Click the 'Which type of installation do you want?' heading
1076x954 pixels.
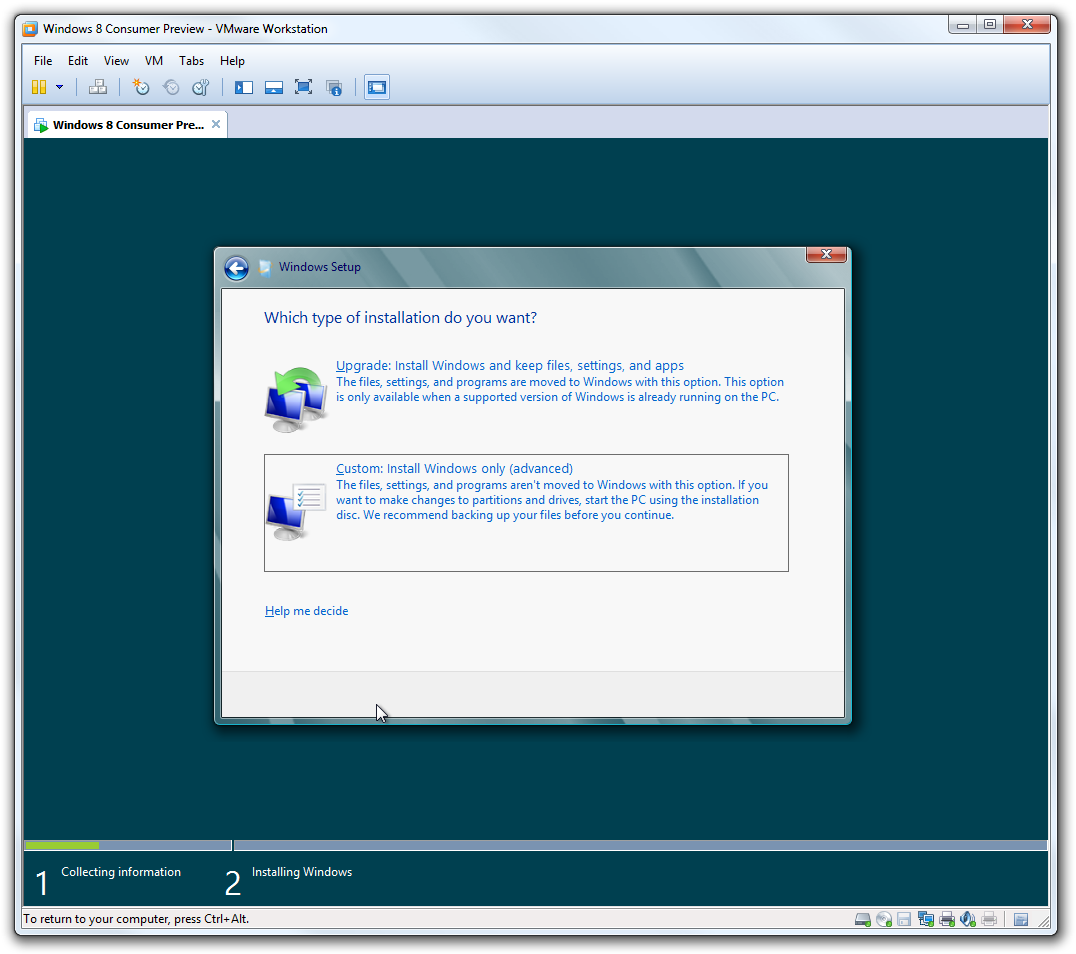click(401, 318)
